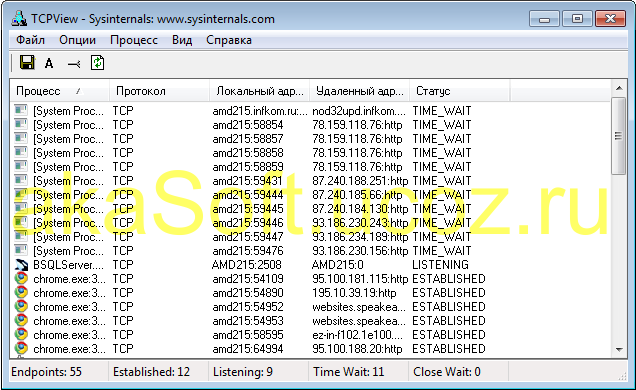Click the TCPView application icon in title bar
Image resolution: width=636 pixels, height=390 pixels.
tap(19, 18)
